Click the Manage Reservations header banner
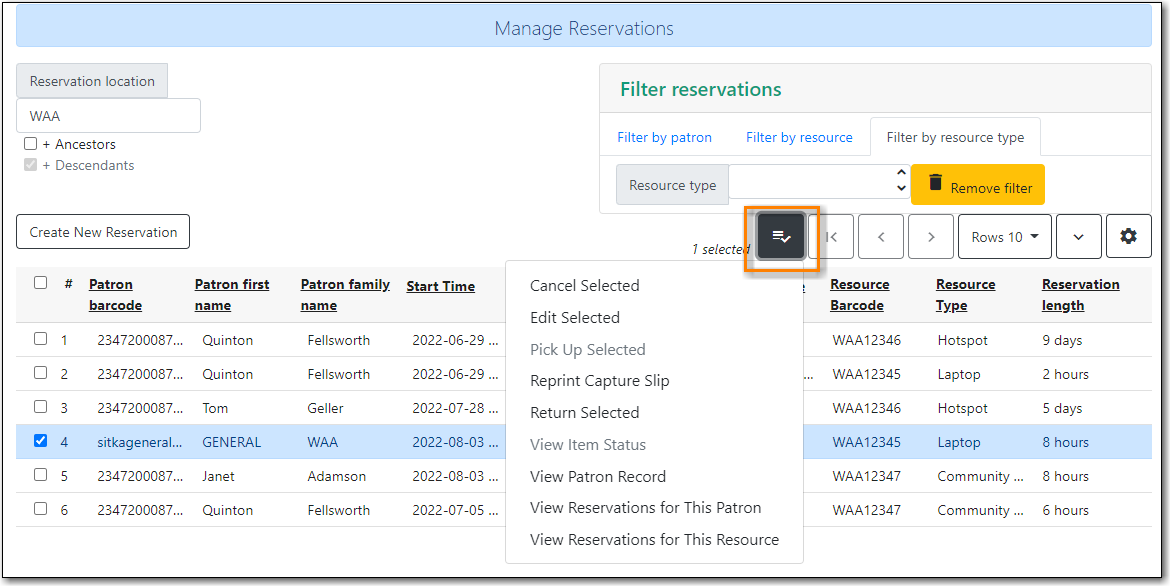This screenshot has height=586, width=1170. (x=584, y=28)
